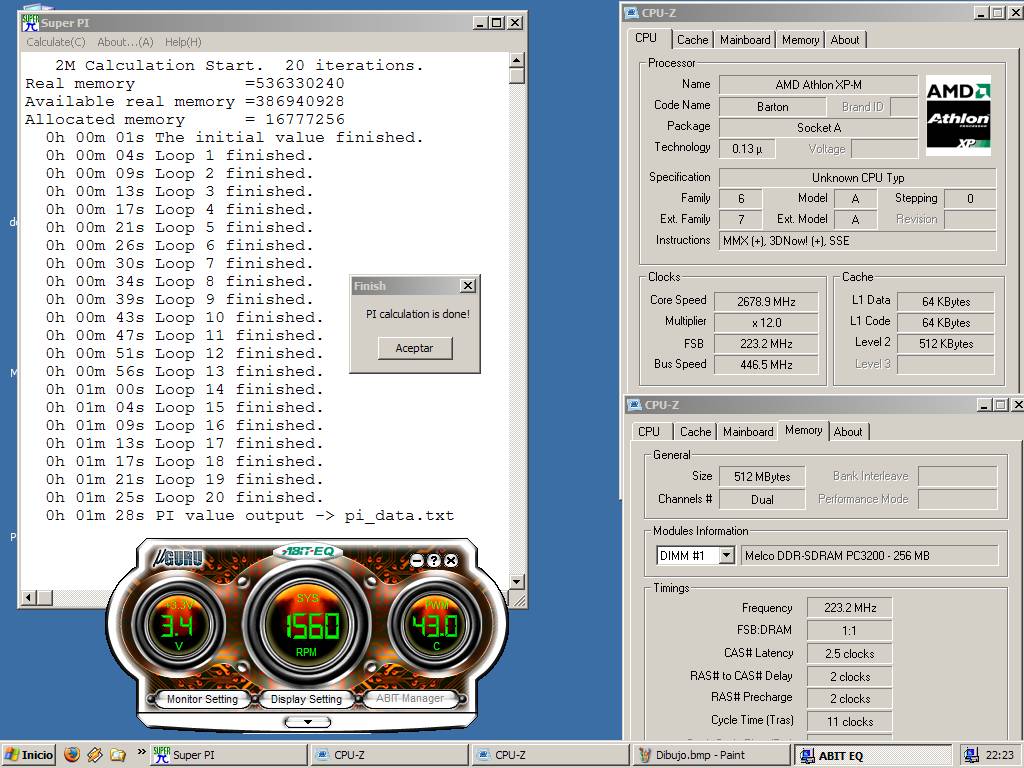The height and width of the screenshot is (768, 1024).
Task: Expand the ABIT EQ panel down arrow
Action: click(x=308, y=722)
